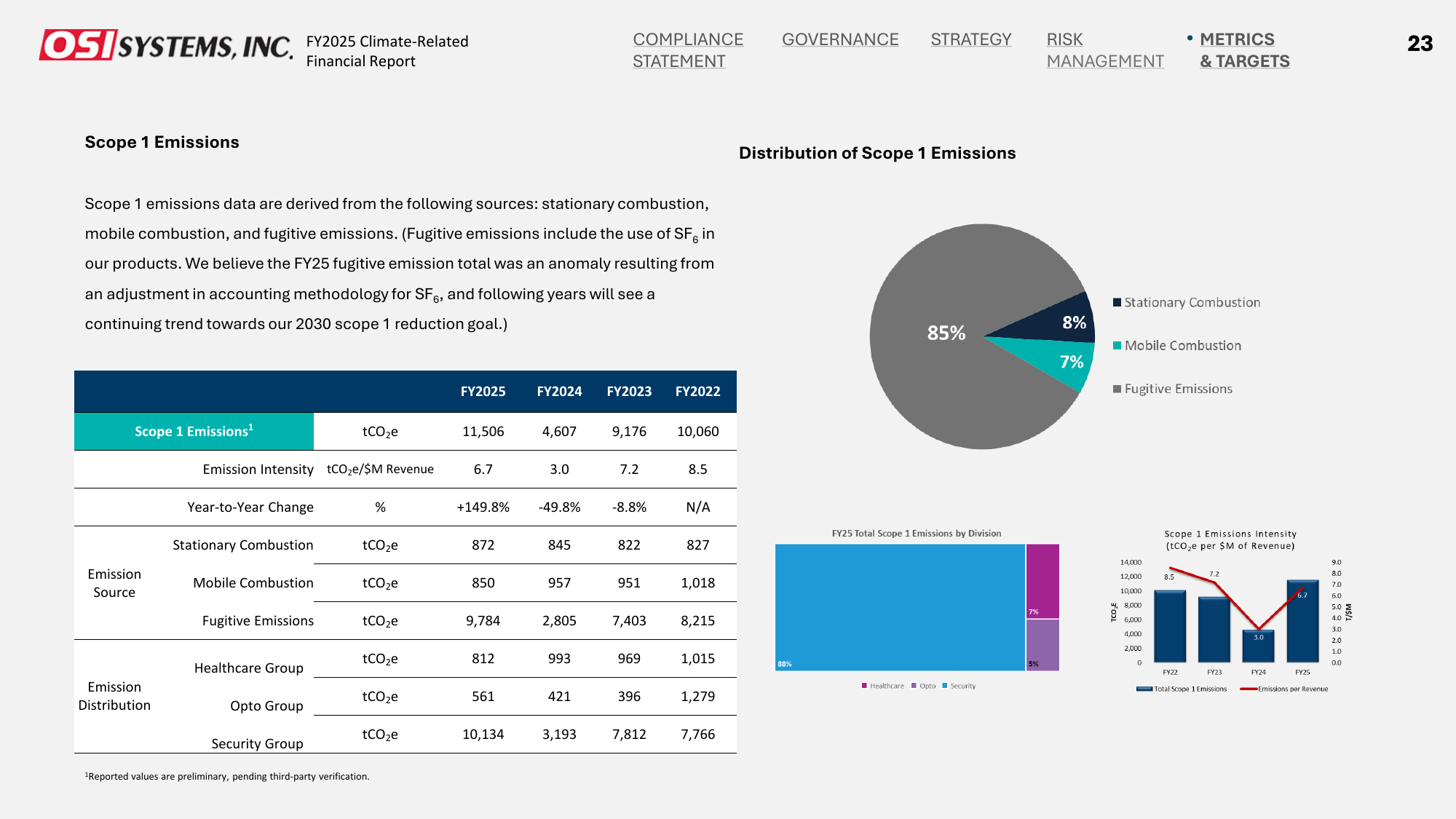The image size is (1456, 819).
Task: Click the Scope 1 Emissions teal row label
Action: click(x=194, y=431)
